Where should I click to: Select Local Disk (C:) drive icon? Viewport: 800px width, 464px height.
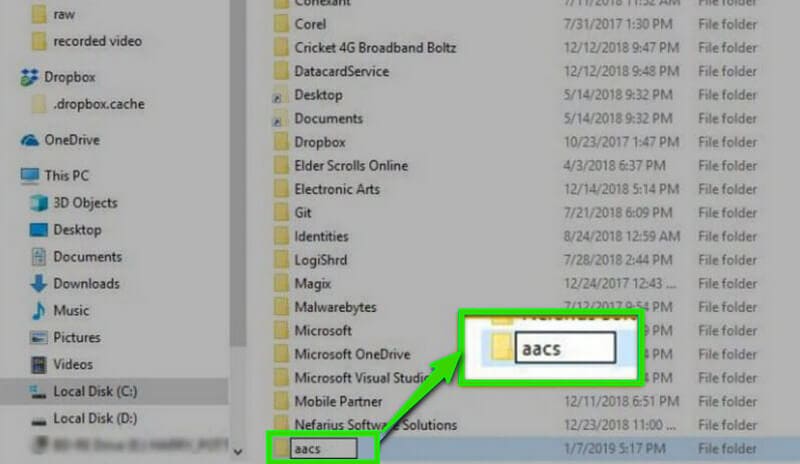pyautogui.click(x=39, y=392)
